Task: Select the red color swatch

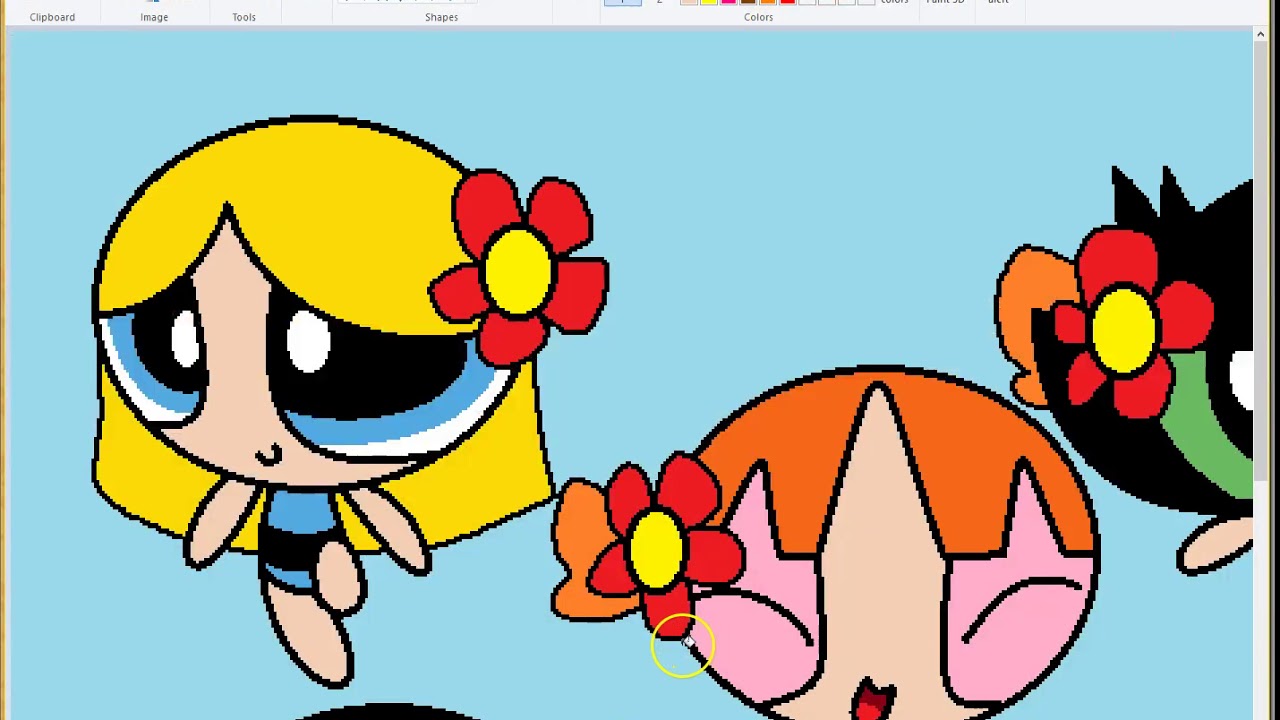Action: pos(788,3)
